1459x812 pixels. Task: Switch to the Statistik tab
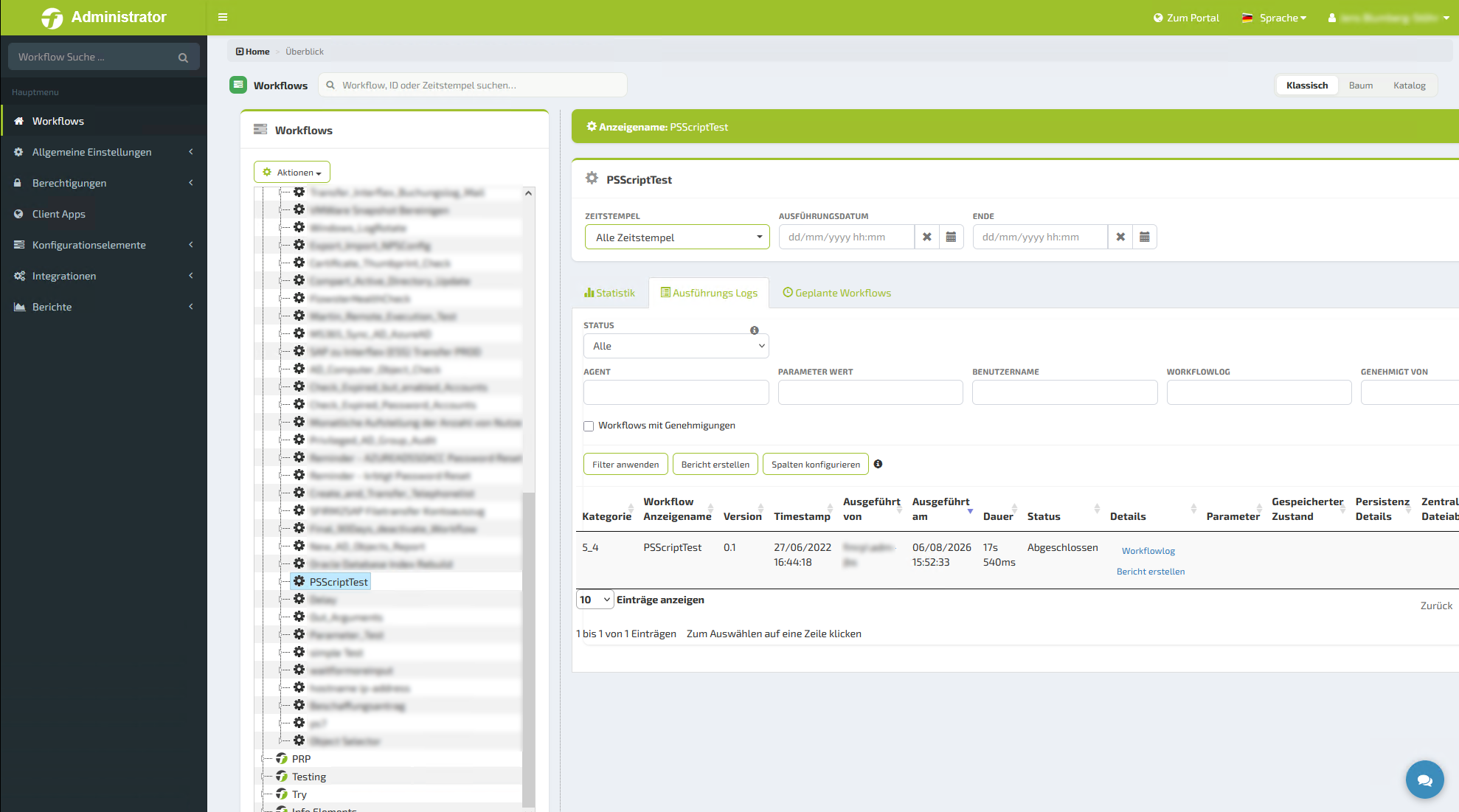click(x=610, y=293)
